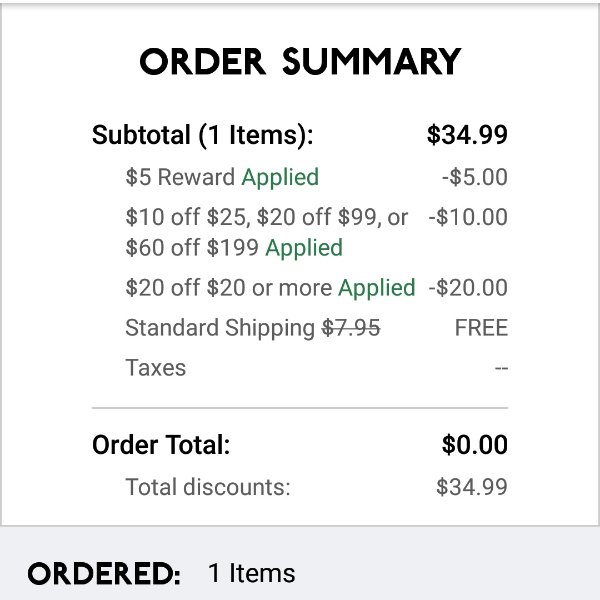Screen dimensions: 600x600
Task: Click the $0.00 order total amount
Action: tap(475, 445)
